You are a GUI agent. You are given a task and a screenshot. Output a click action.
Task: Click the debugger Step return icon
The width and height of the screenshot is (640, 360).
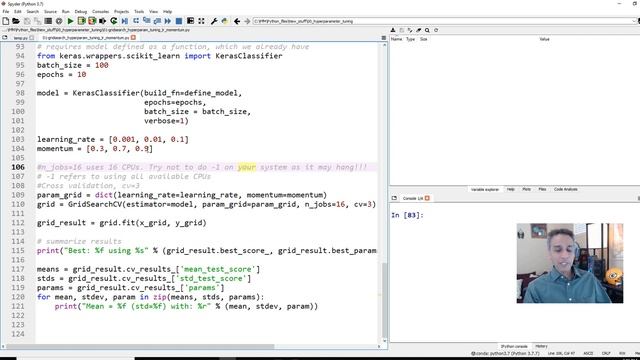tap(157, 21)
